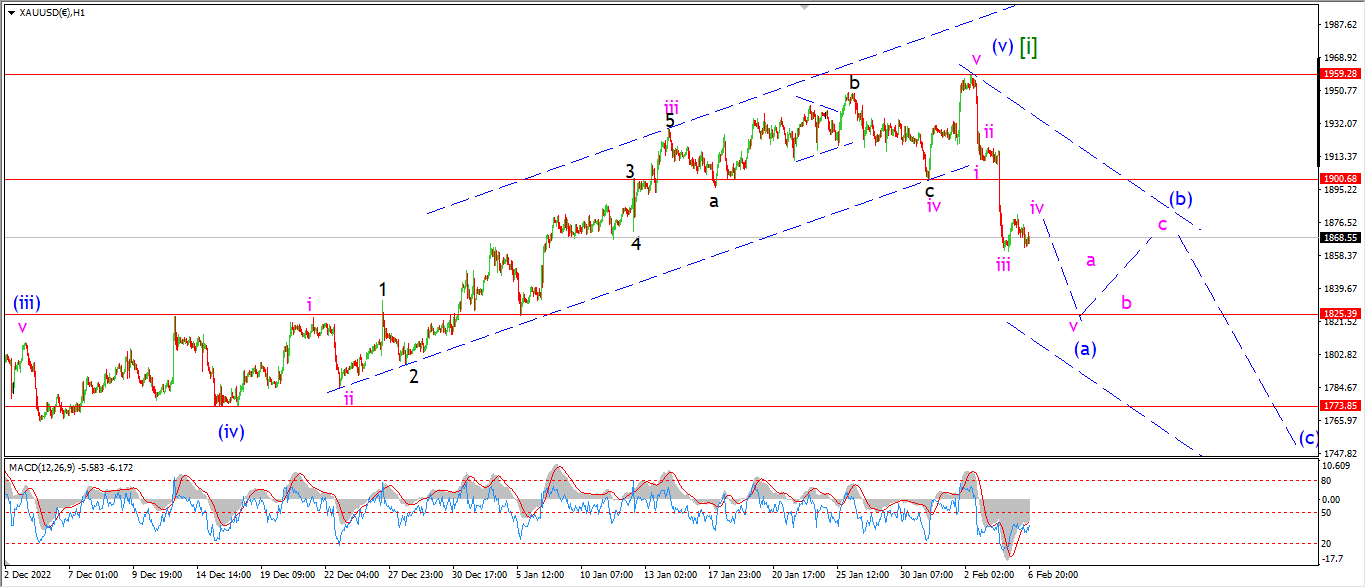The width and height of the screenshot is (1366, 588).
Task: Select the blue (v) wave label at top
Action: pos(1003,46)
